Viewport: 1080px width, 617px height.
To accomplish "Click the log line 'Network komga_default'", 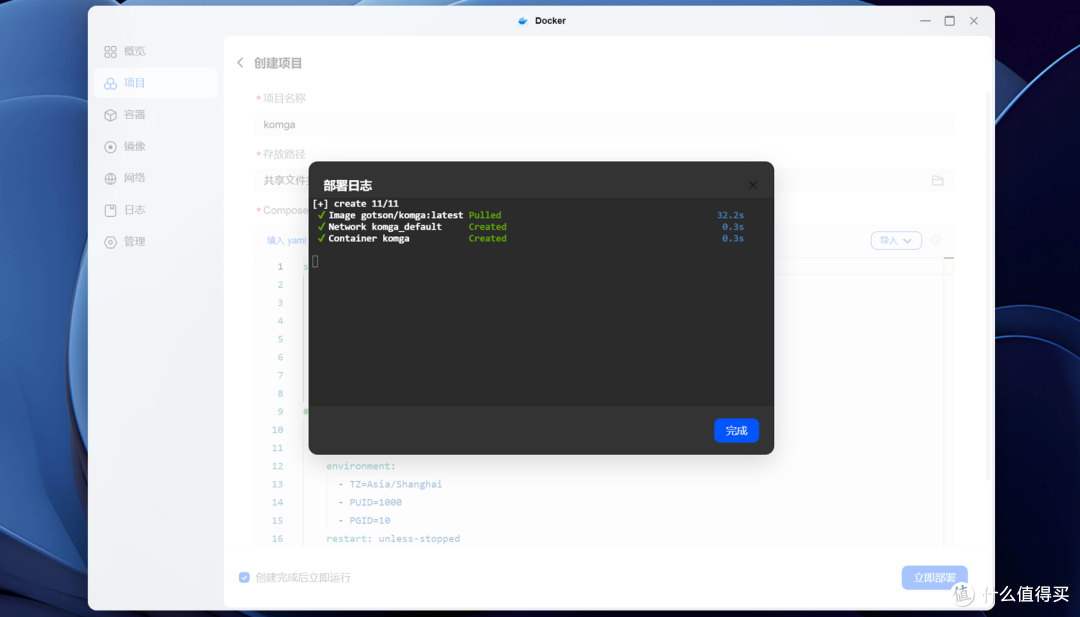I will click(385, 227).
